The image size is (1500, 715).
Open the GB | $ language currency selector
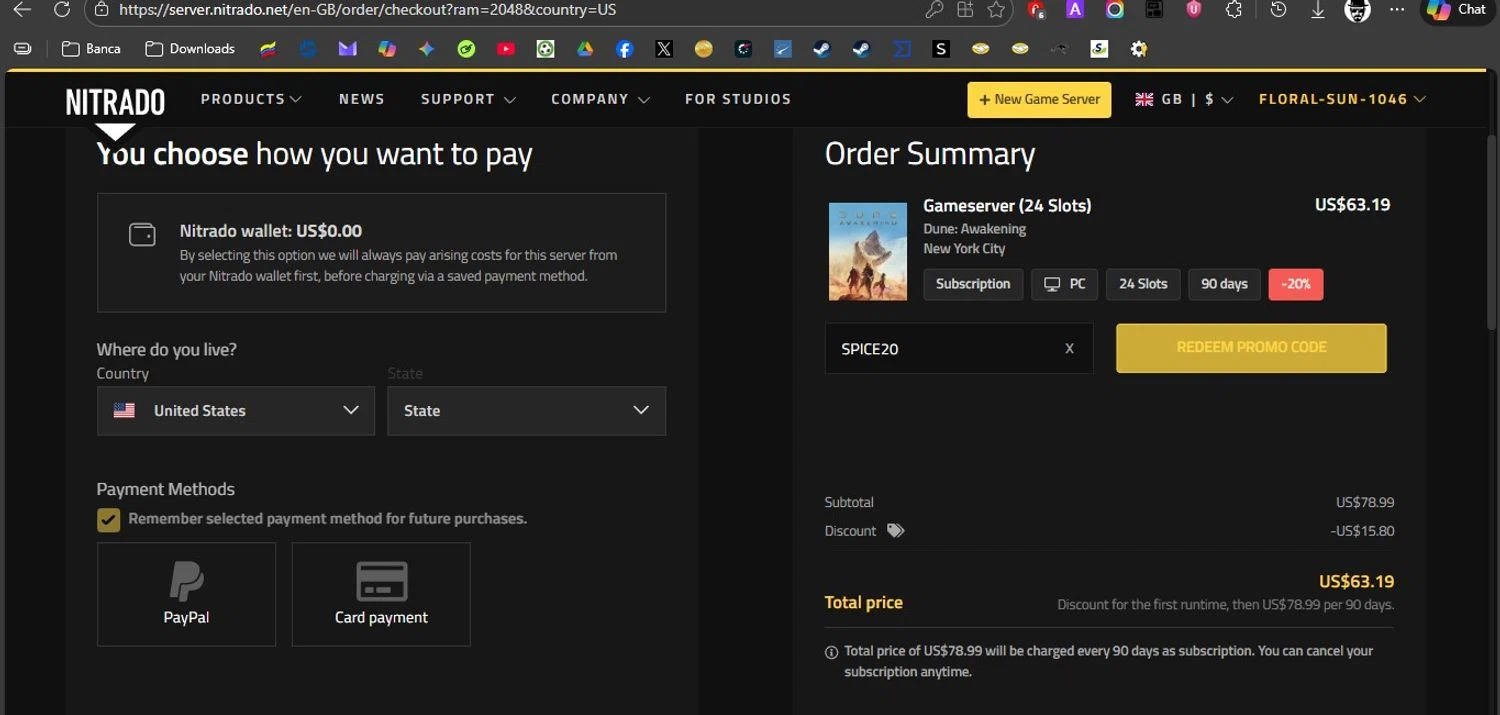point(1184,99)
